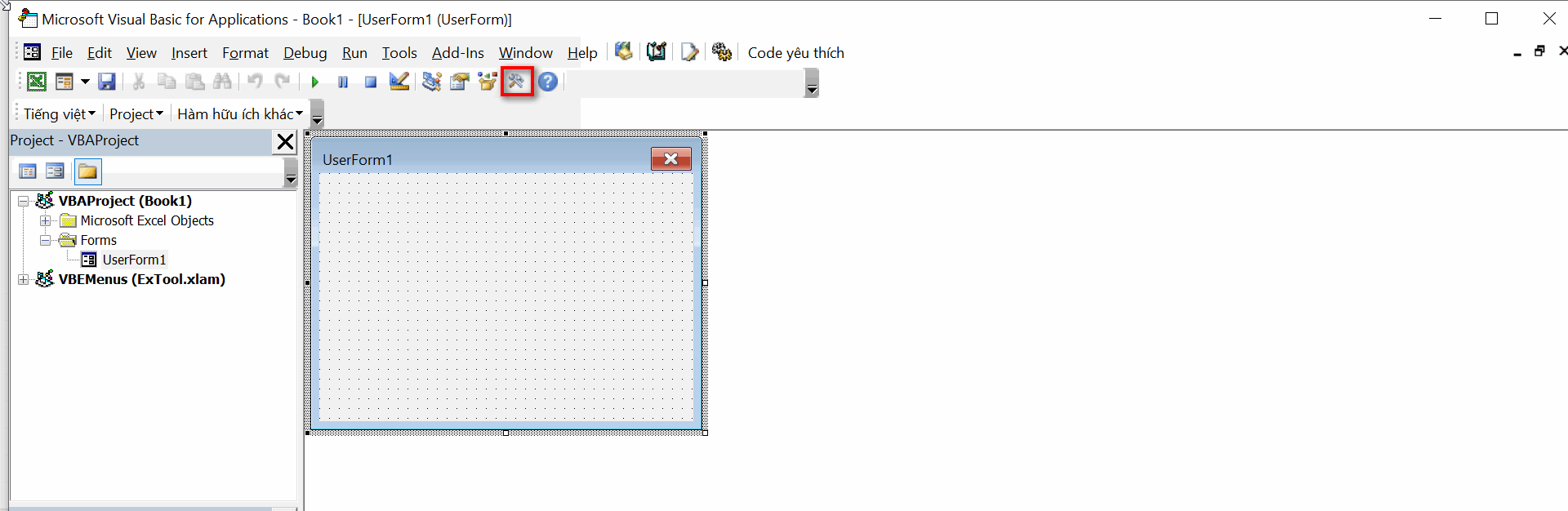Image resolution: width=1568 pixels, height=511 pixels.
Task: Open the Toolbox hammer-and-wrench icon
Action: coord(516,82)
